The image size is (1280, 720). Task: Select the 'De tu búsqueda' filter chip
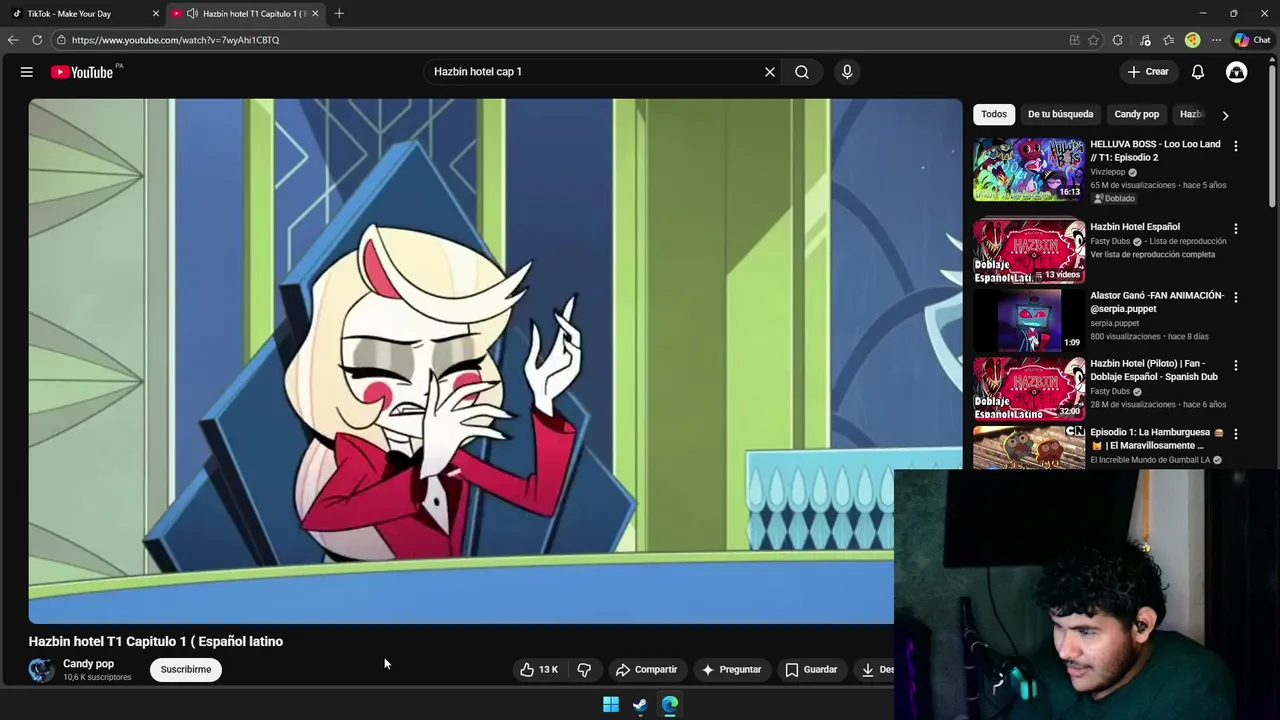click(1060, 114)
